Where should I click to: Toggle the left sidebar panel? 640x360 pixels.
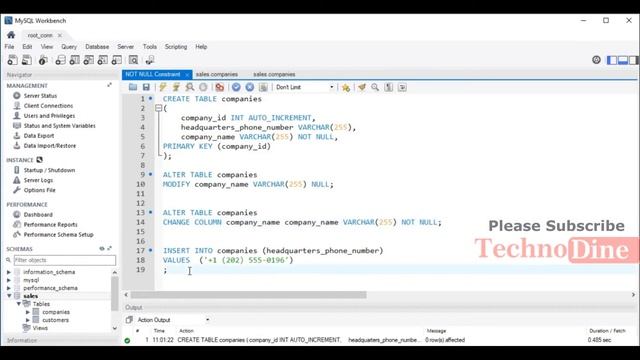(612, 60)
